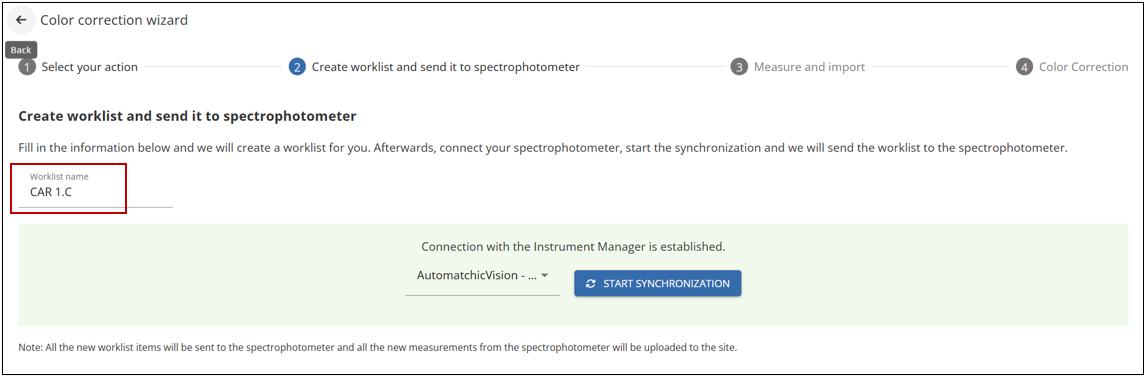
Task: Click the Back tooltip label
Action: coord(21,50)
